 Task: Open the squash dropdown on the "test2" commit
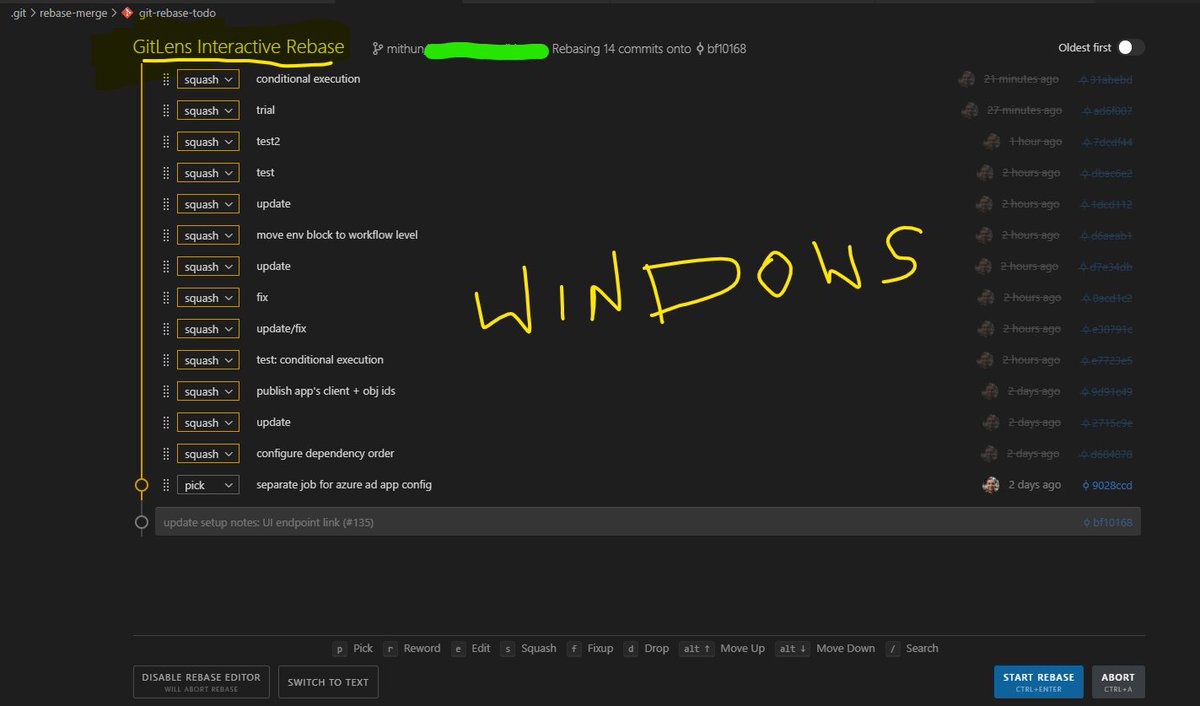207,141
